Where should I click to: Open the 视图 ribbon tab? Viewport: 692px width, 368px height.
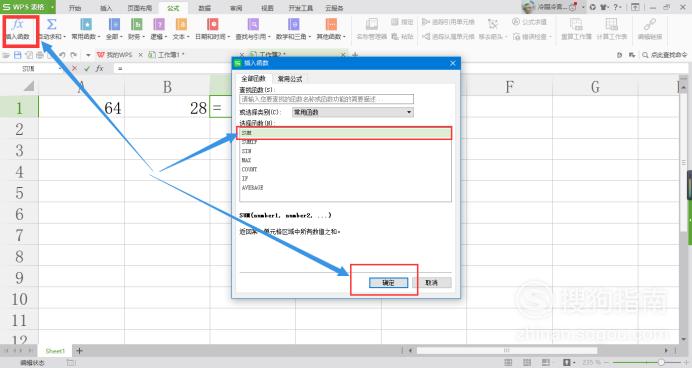(x=267, y=8)
